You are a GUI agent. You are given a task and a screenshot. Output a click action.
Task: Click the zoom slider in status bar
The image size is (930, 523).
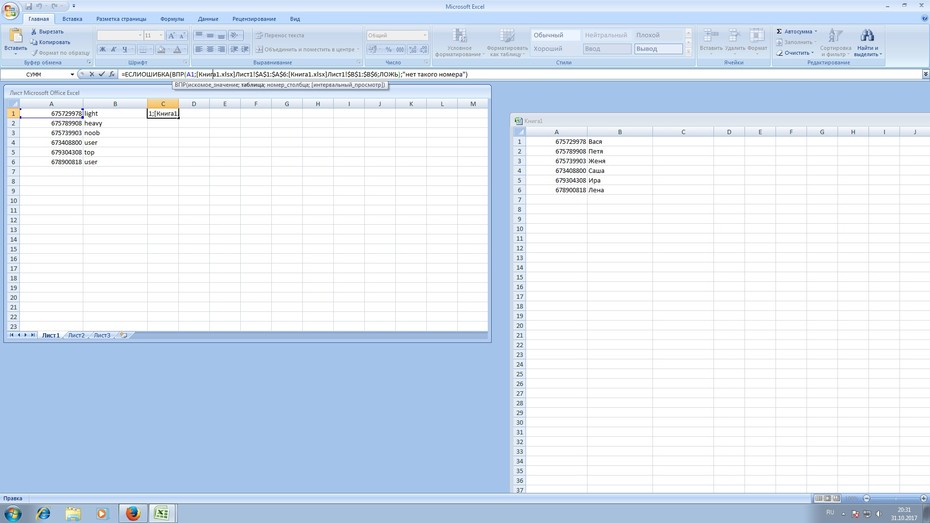[x=895, y=498]
